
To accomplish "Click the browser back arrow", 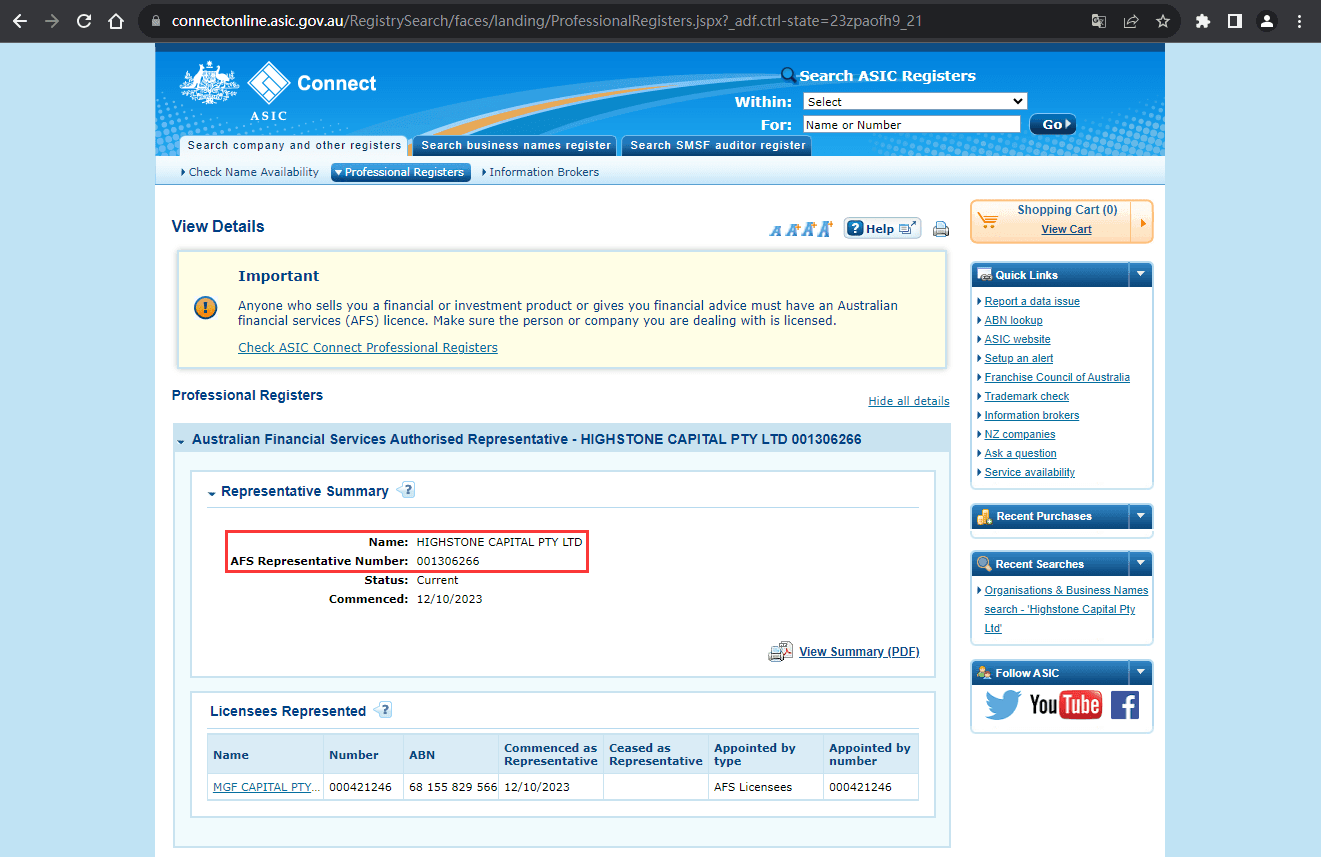I will pyautogui.click(x=19, y=21).
